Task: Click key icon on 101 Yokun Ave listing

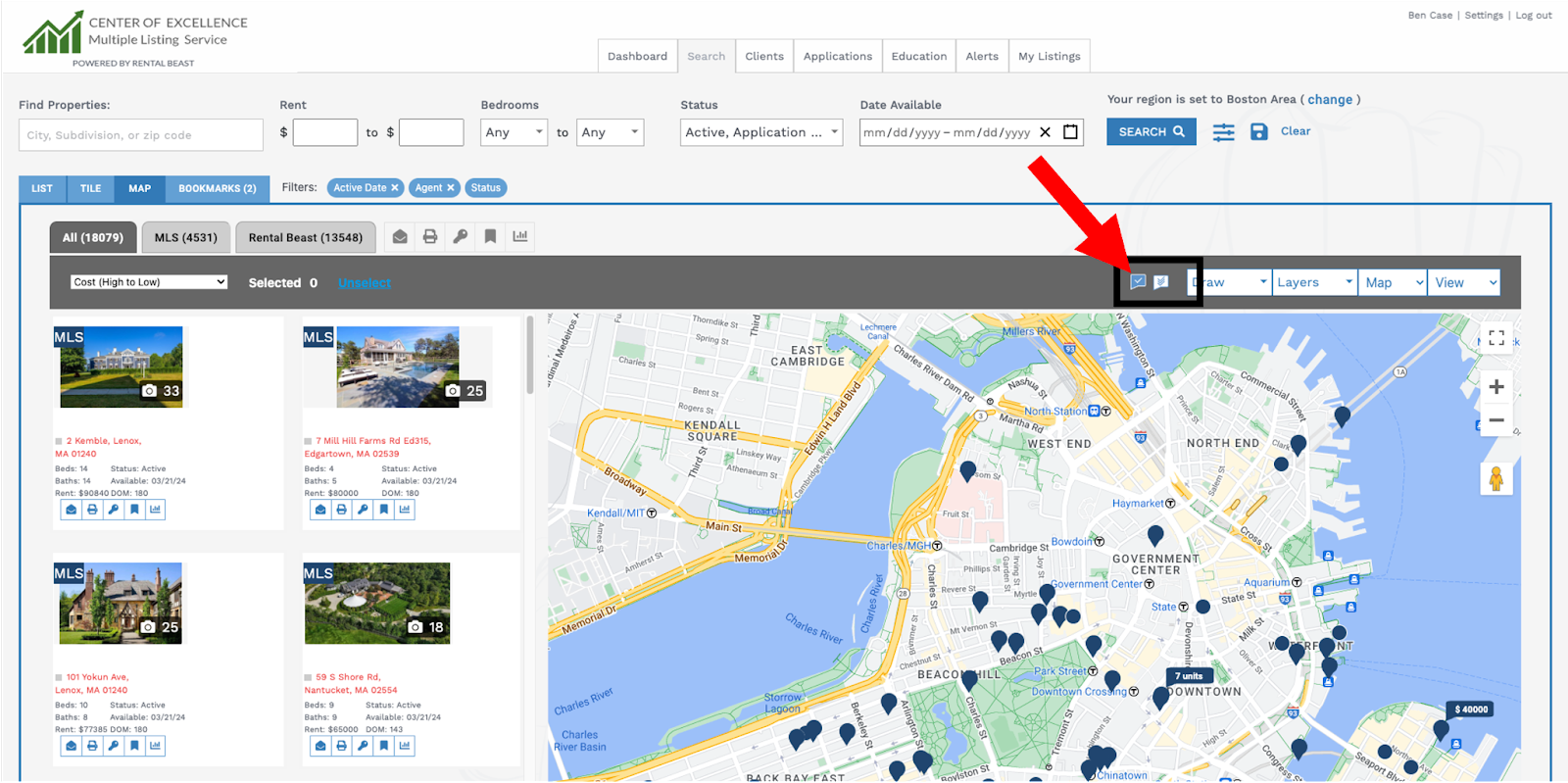Action: pos(114,746)
